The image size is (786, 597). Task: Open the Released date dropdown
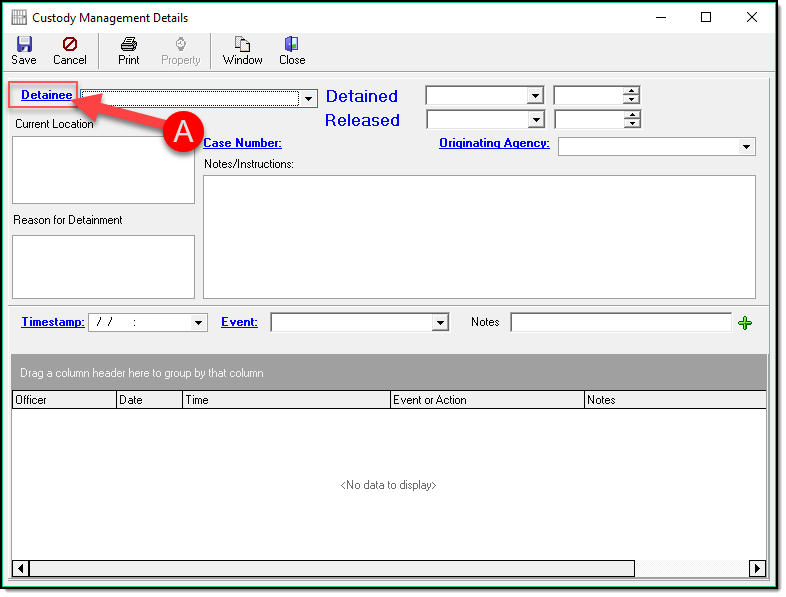[x=536, y=120]
